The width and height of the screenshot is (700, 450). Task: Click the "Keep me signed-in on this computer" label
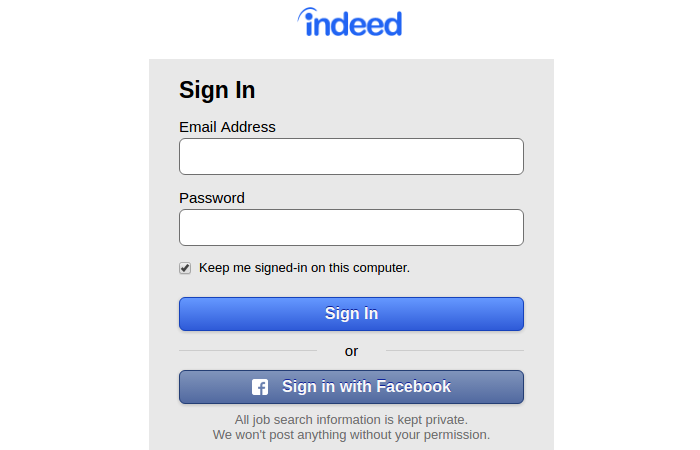pyautogui.click(x=304, y=268)
